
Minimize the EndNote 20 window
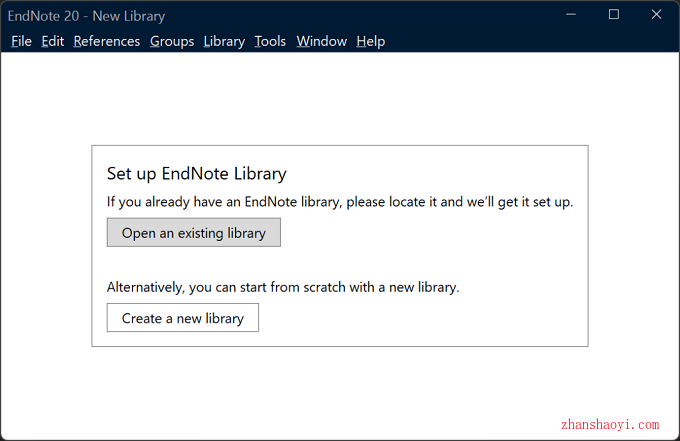[x=571, y=14]
